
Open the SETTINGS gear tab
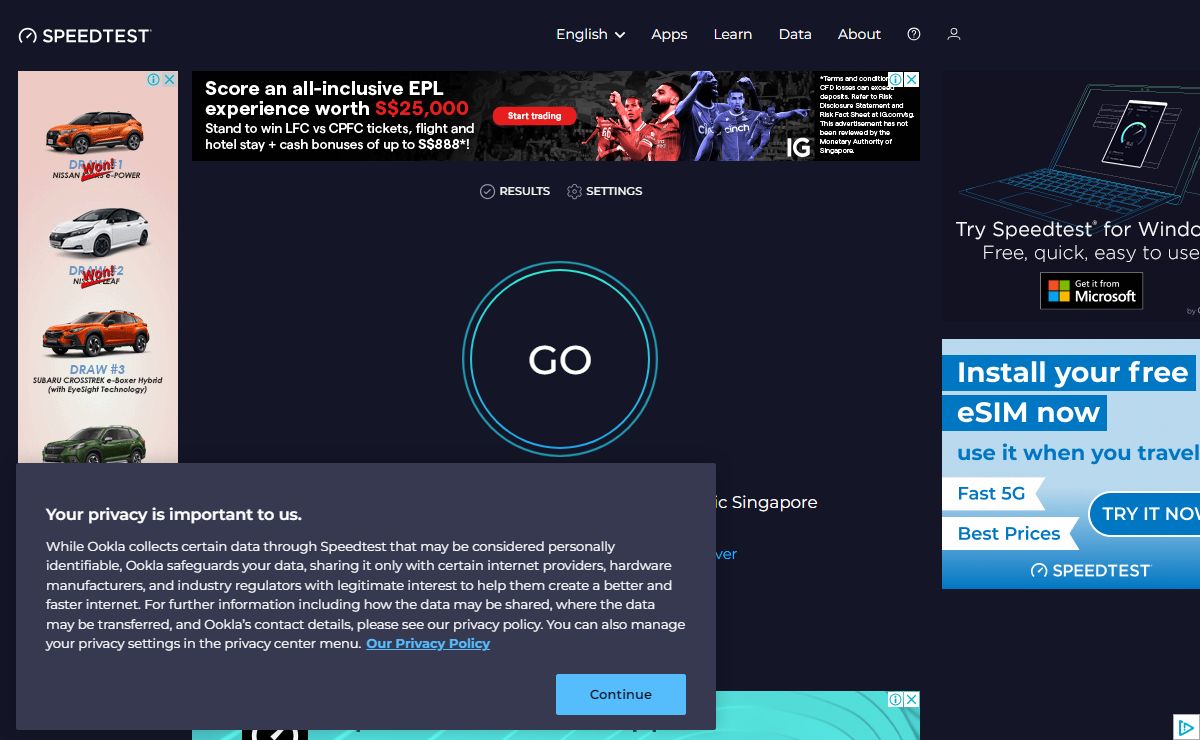pos(604,191)
